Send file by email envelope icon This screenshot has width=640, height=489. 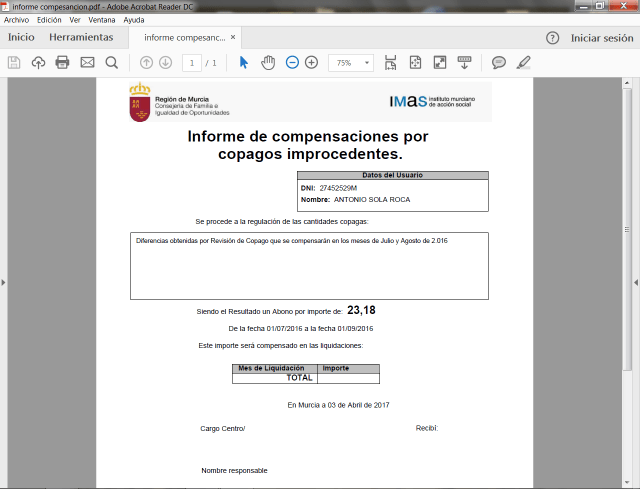(87, 62)
